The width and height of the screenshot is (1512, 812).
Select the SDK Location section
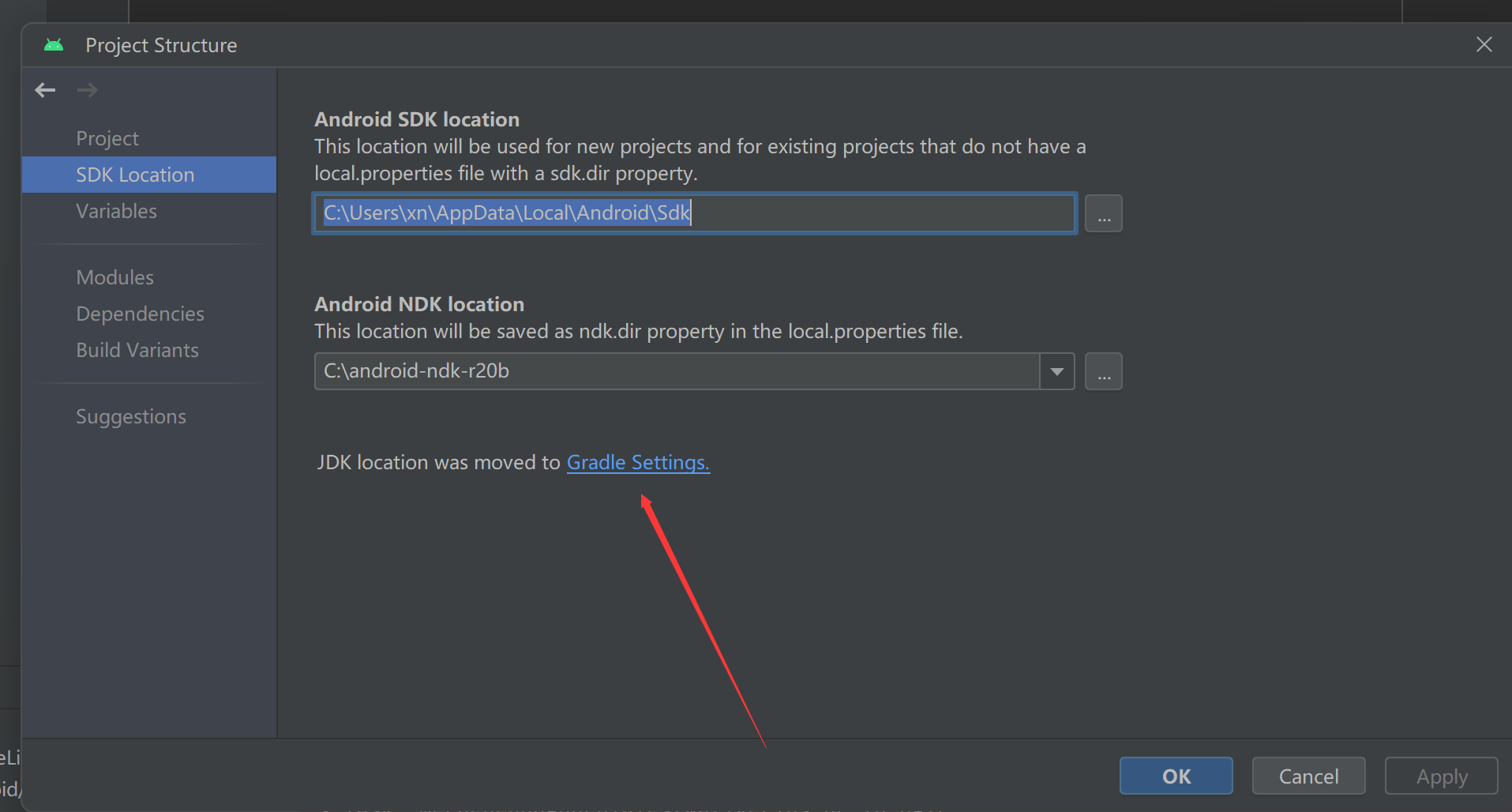click(x=149, y=175)
